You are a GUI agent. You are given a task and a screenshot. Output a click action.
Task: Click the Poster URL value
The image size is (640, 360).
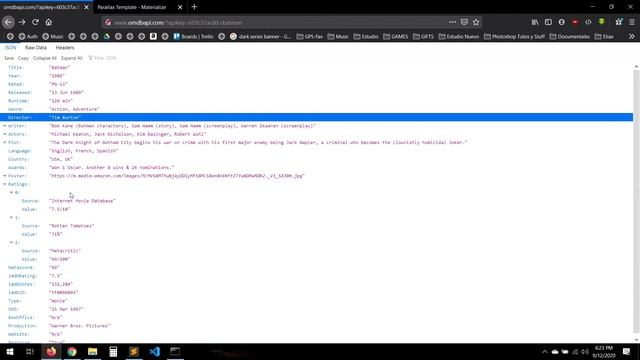click(177, 176)
